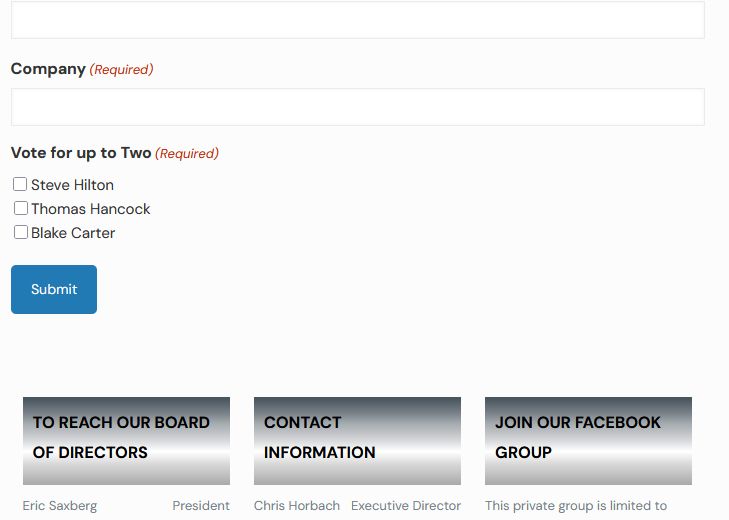
Task: Click the President title text
Action: [x=201, y=506]
